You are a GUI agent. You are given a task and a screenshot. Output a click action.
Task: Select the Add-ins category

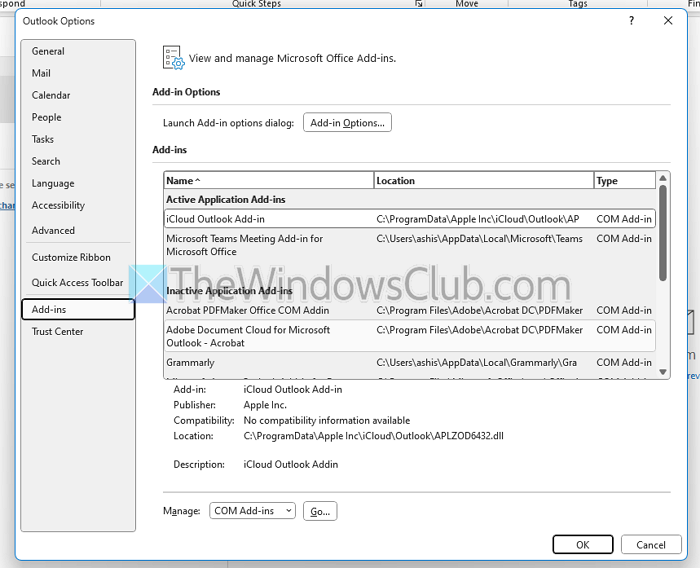[x=78, y=309]
